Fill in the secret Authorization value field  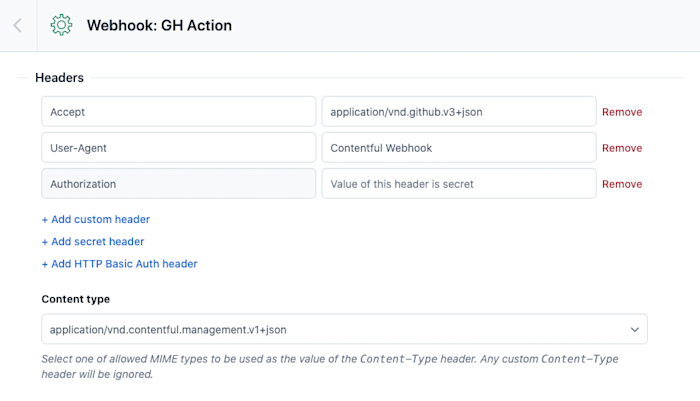pos(459,184)
